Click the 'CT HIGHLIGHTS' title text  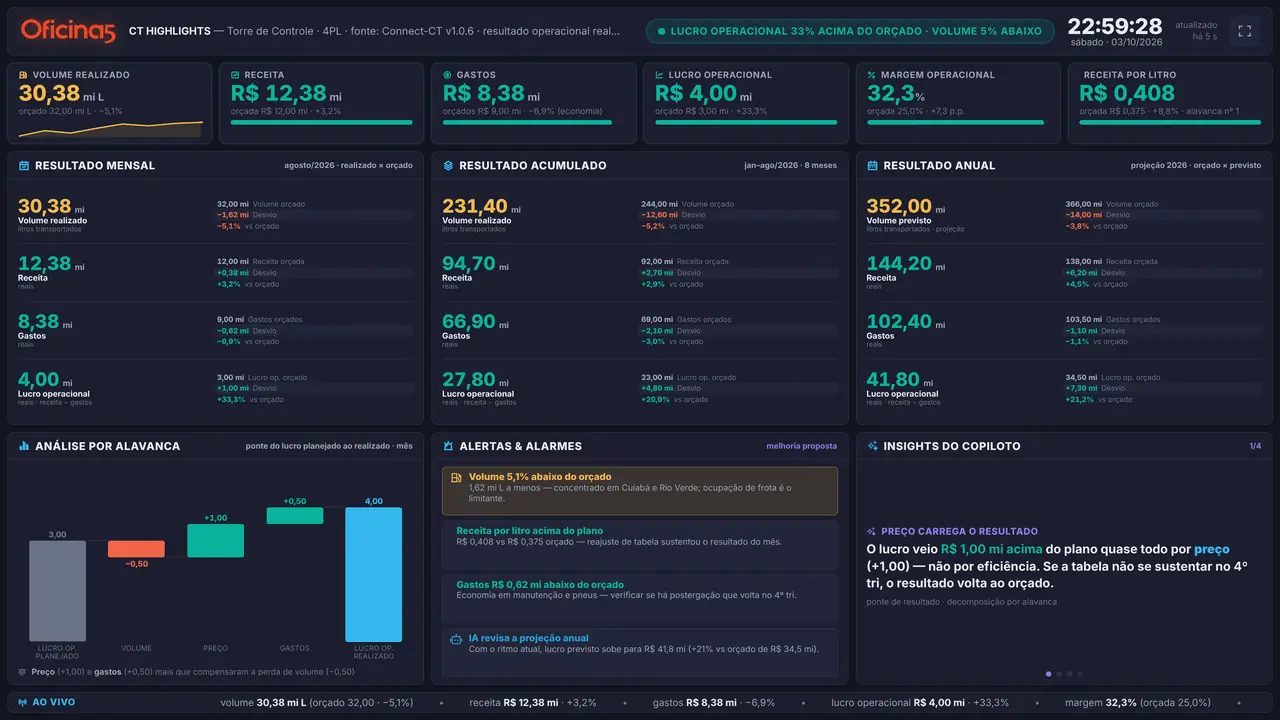pos(170,31)
